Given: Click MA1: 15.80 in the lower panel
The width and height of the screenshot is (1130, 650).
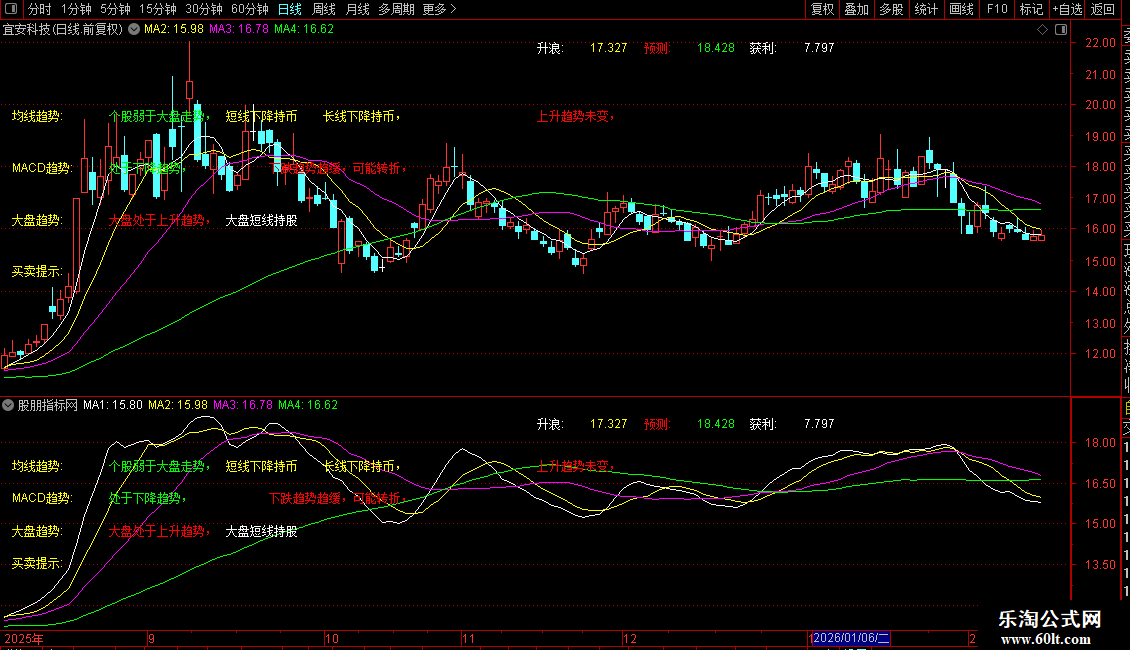Looking at the screenshot, I should tap(112, 405).
